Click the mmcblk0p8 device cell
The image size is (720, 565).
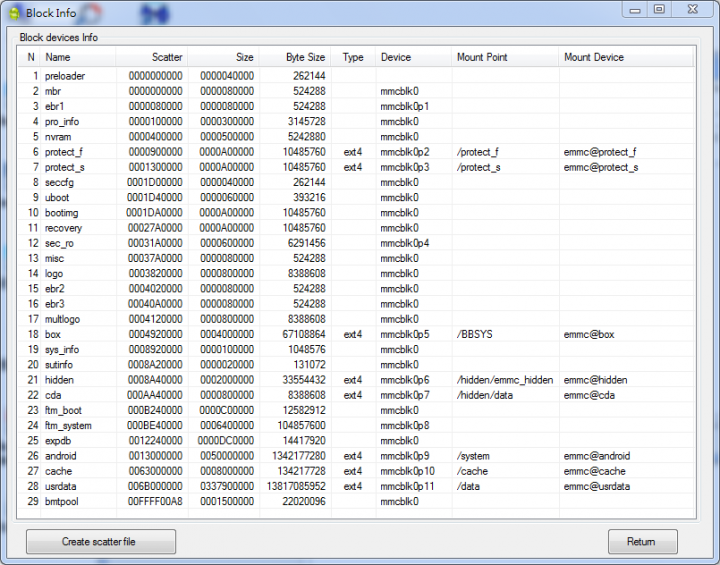pos(405,425)
